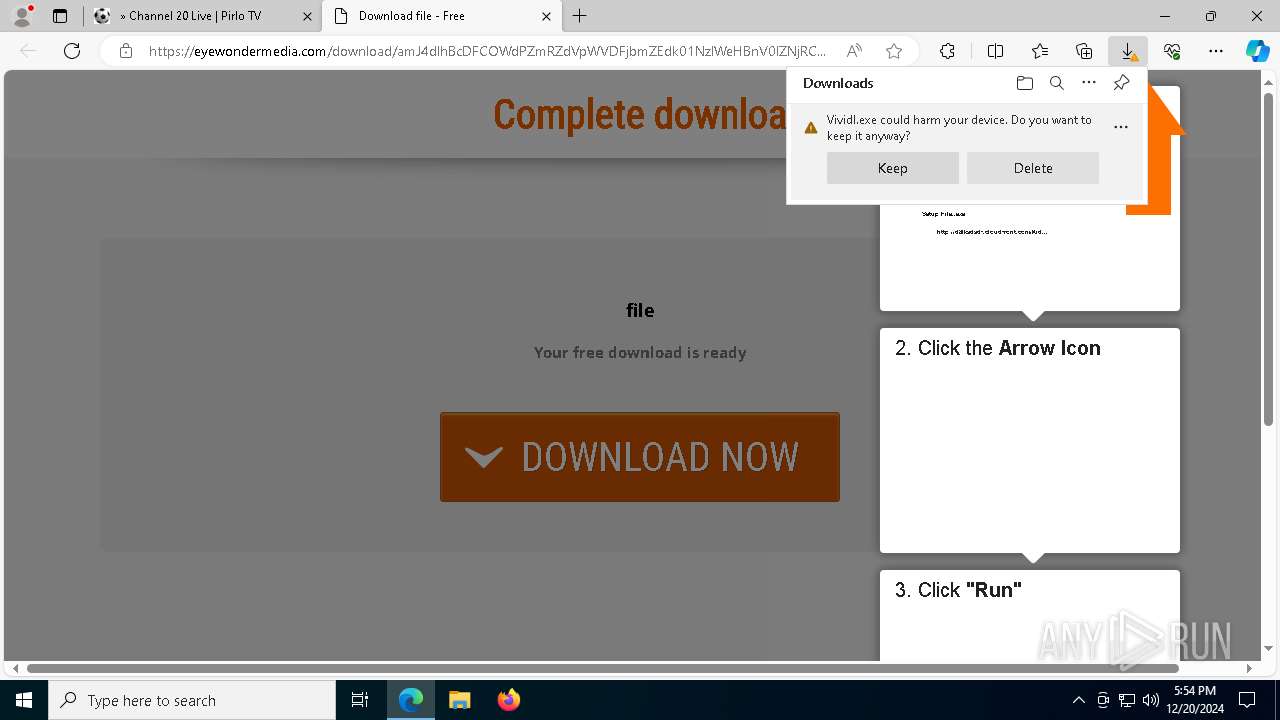Open the Favorites list
Image resolution: width=1280 pixels, height=720 pixels.
click(1040, 51)
